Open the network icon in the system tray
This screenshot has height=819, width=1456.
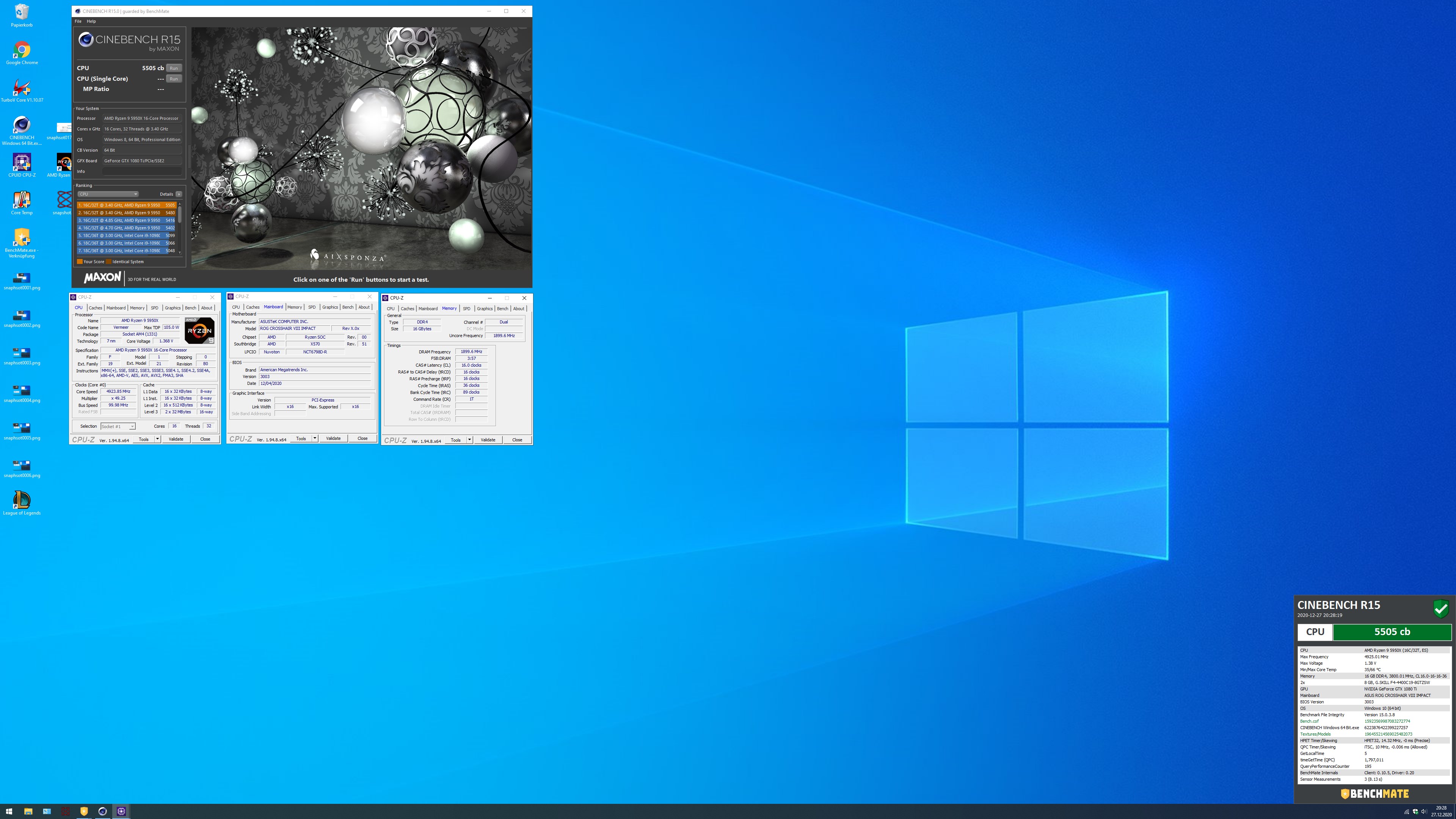pyautogui.click(x=1406, y=812)
